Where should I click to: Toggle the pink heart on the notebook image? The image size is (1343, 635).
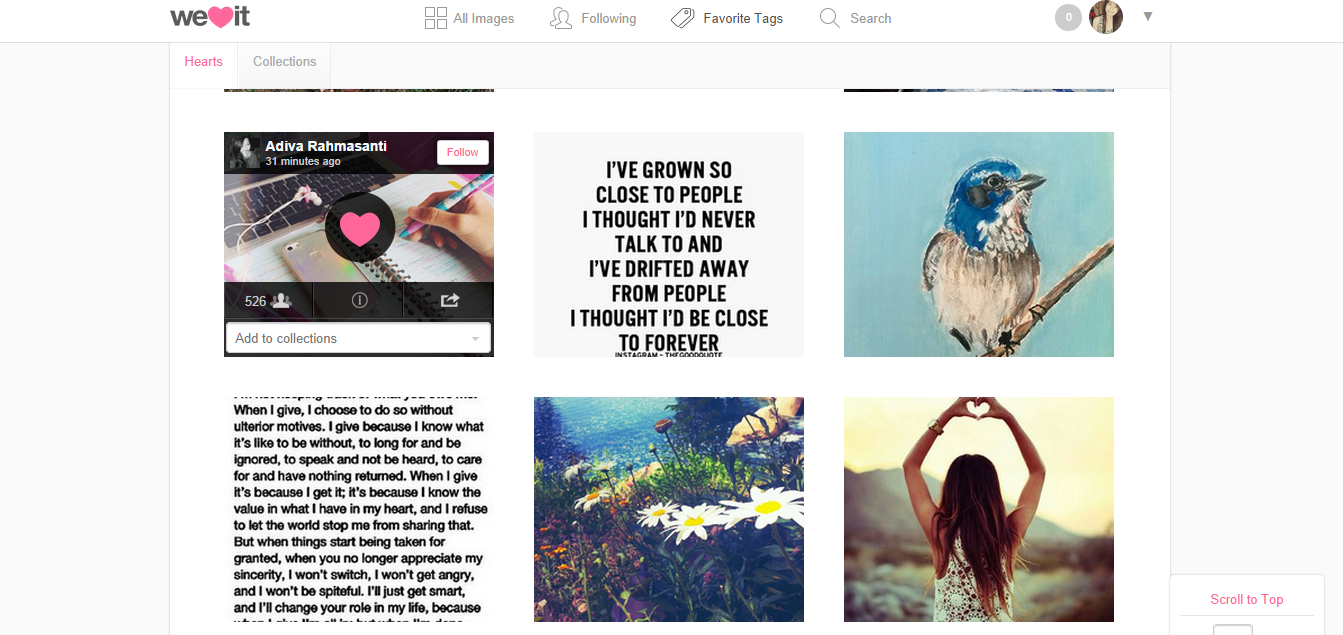[x=360, y=228]
